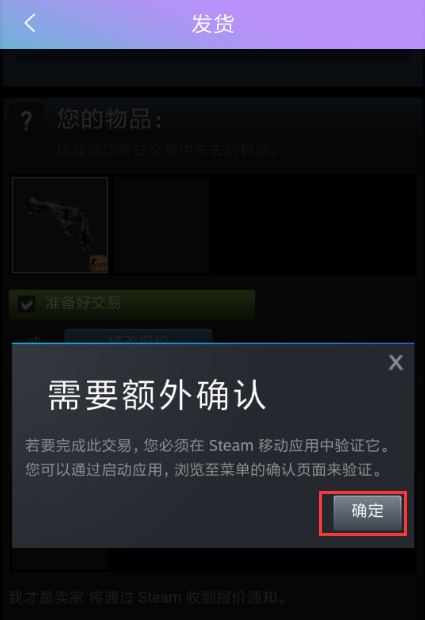
Task: Confirm the dialog with 确定 button
Action: tap(367, 512)
